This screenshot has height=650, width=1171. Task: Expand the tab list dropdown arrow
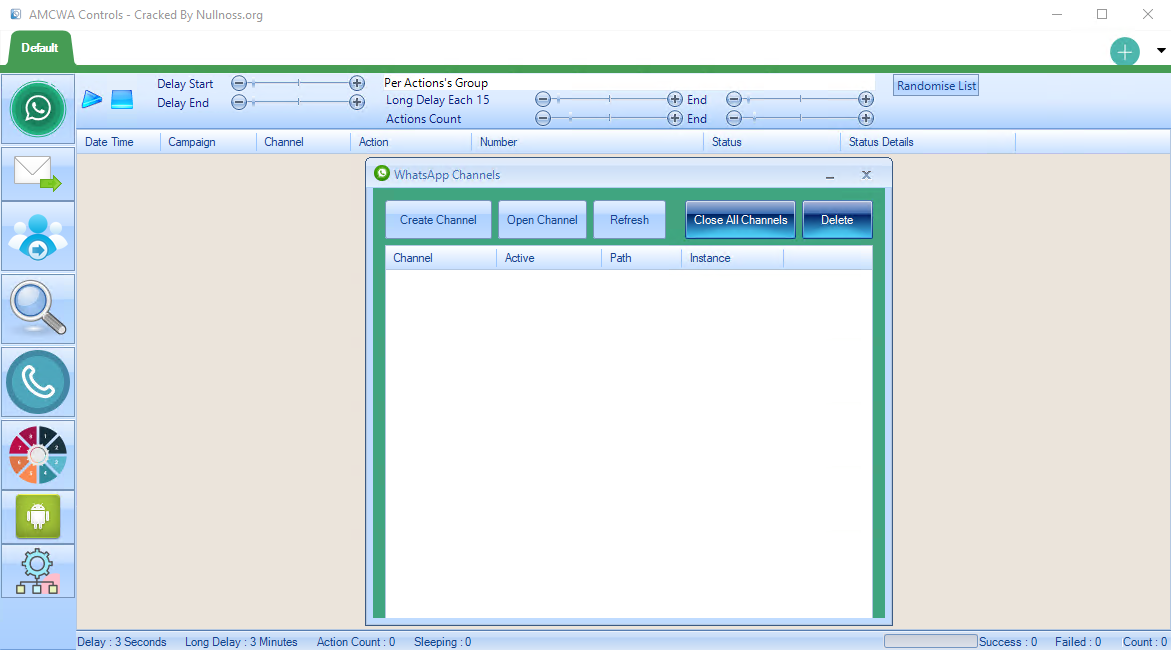click(1161, 51)
